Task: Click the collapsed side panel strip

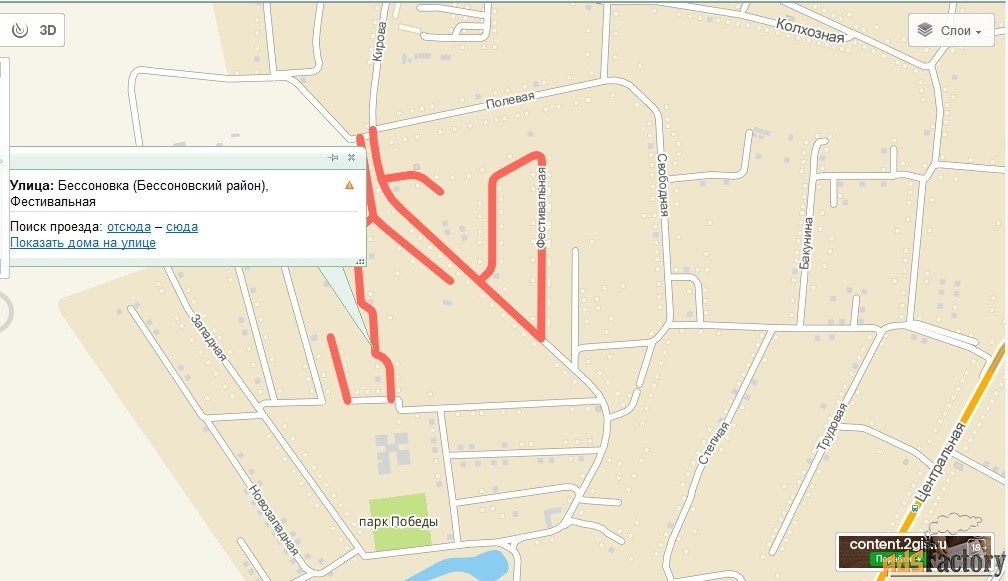Action: click(4, 167)
